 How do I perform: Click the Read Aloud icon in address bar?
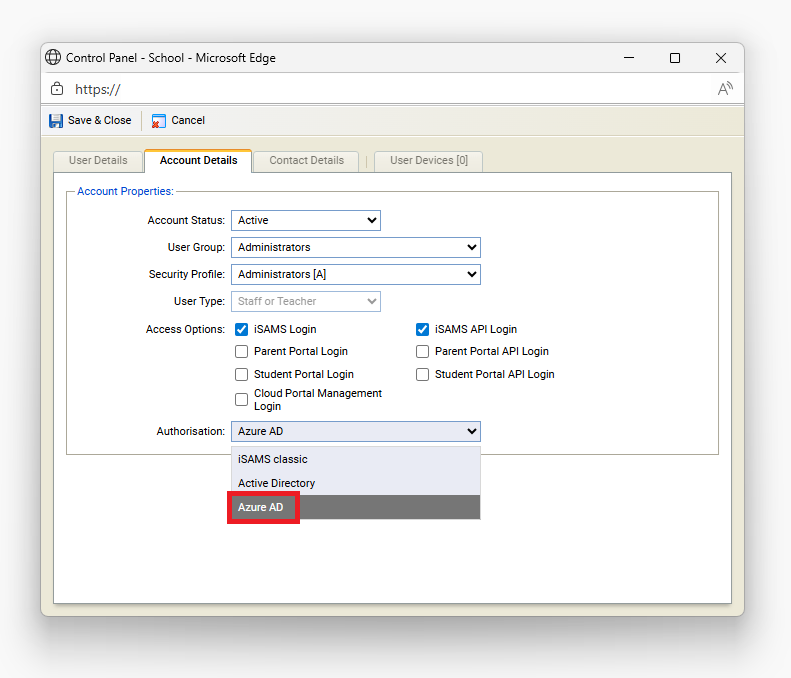point(725,89)
